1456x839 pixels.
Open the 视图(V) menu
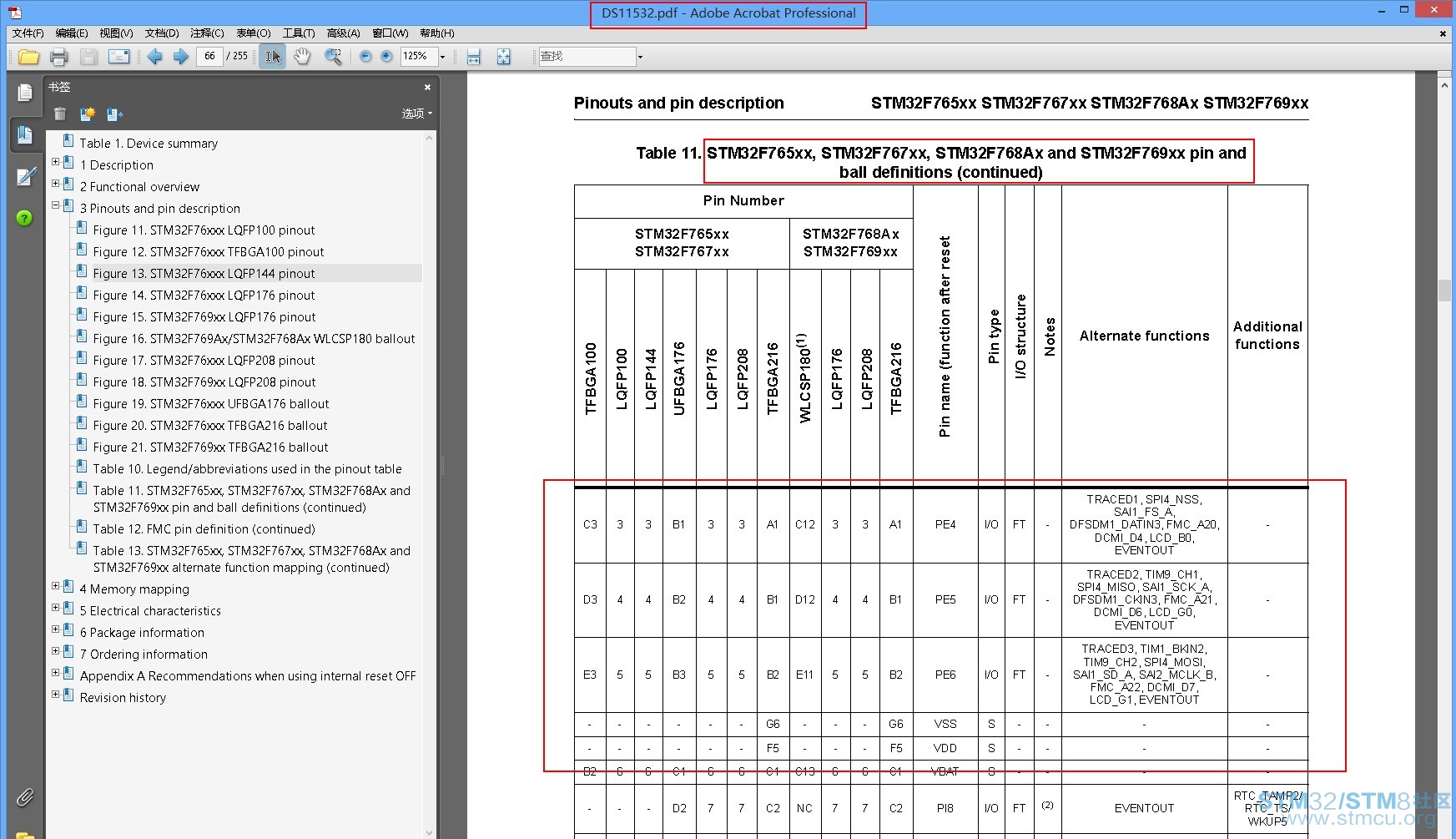116,33
